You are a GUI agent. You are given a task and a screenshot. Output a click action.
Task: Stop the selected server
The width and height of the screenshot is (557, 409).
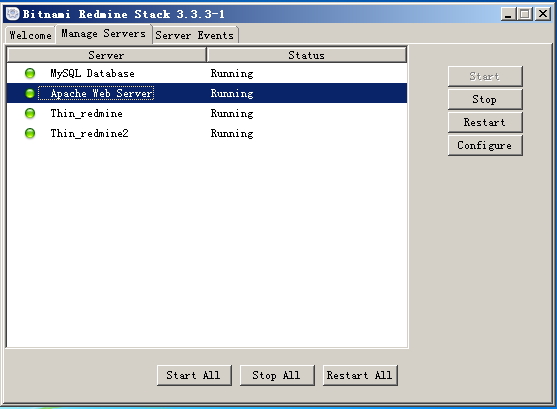[485, 99]
